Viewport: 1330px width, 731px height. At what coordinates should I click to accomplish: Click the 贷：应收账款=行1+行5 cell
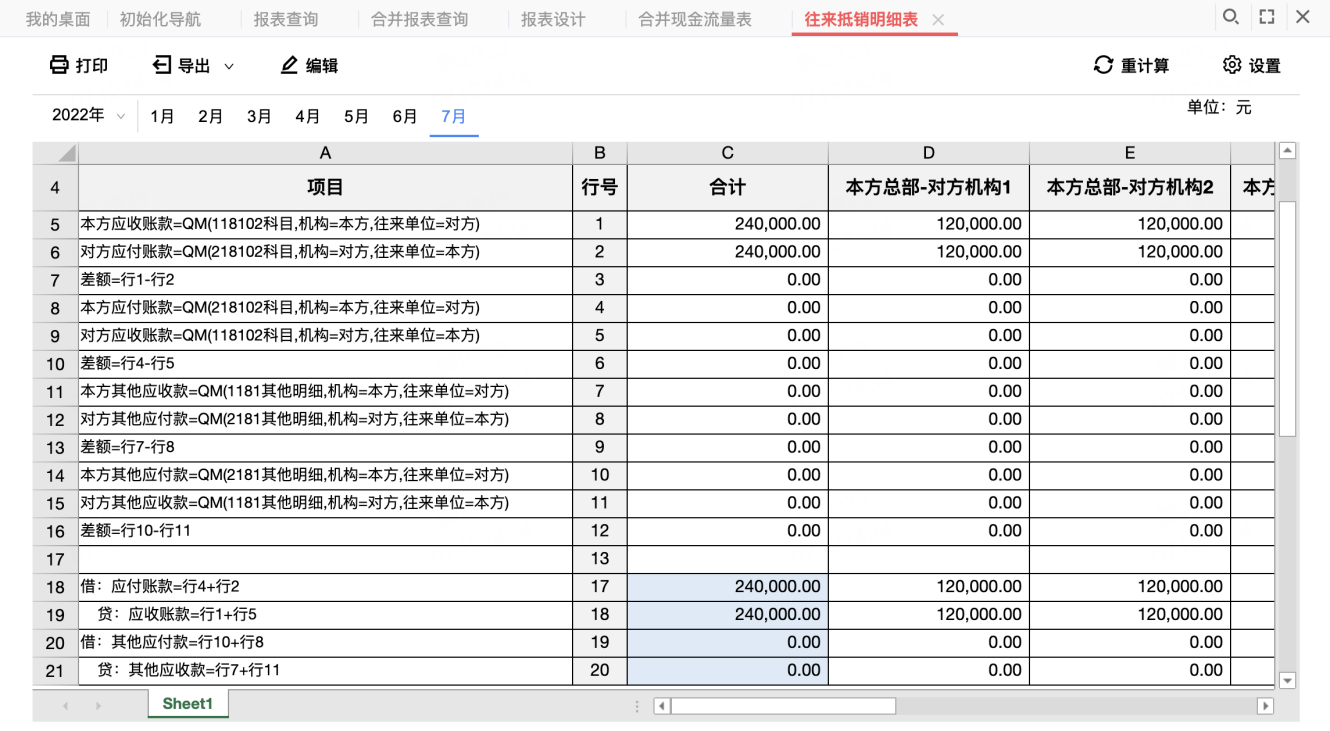pyautogui.click(x=325, y=615)
